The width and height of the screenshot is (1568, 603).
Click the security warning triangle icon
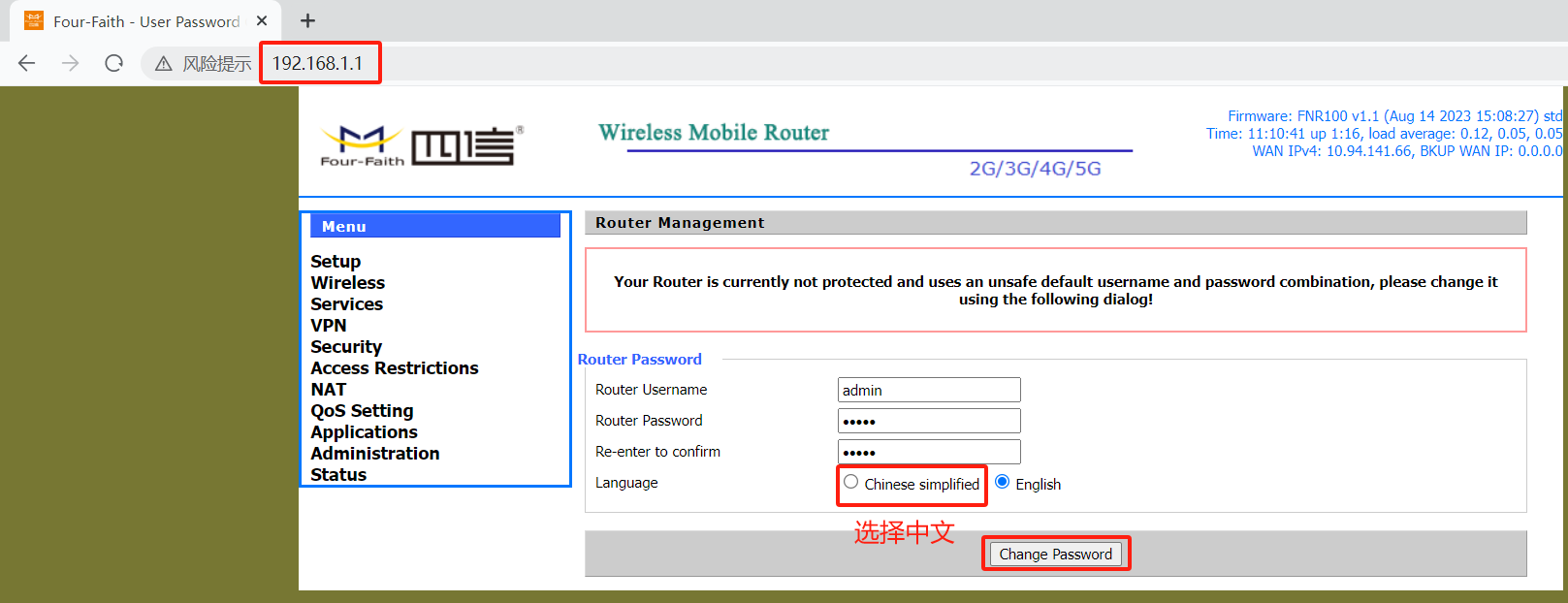pos(164,64)
